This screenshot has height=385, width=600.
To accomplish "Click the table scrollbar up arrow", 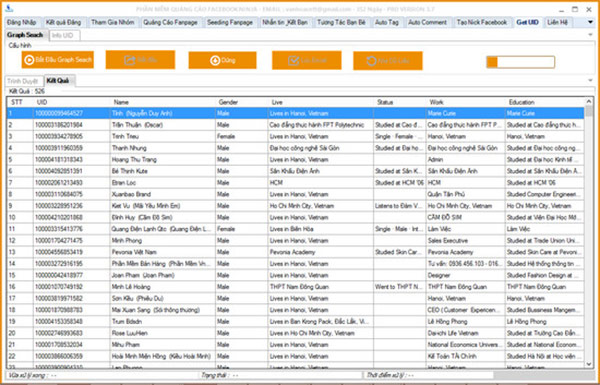I will [x=588, y=101].
